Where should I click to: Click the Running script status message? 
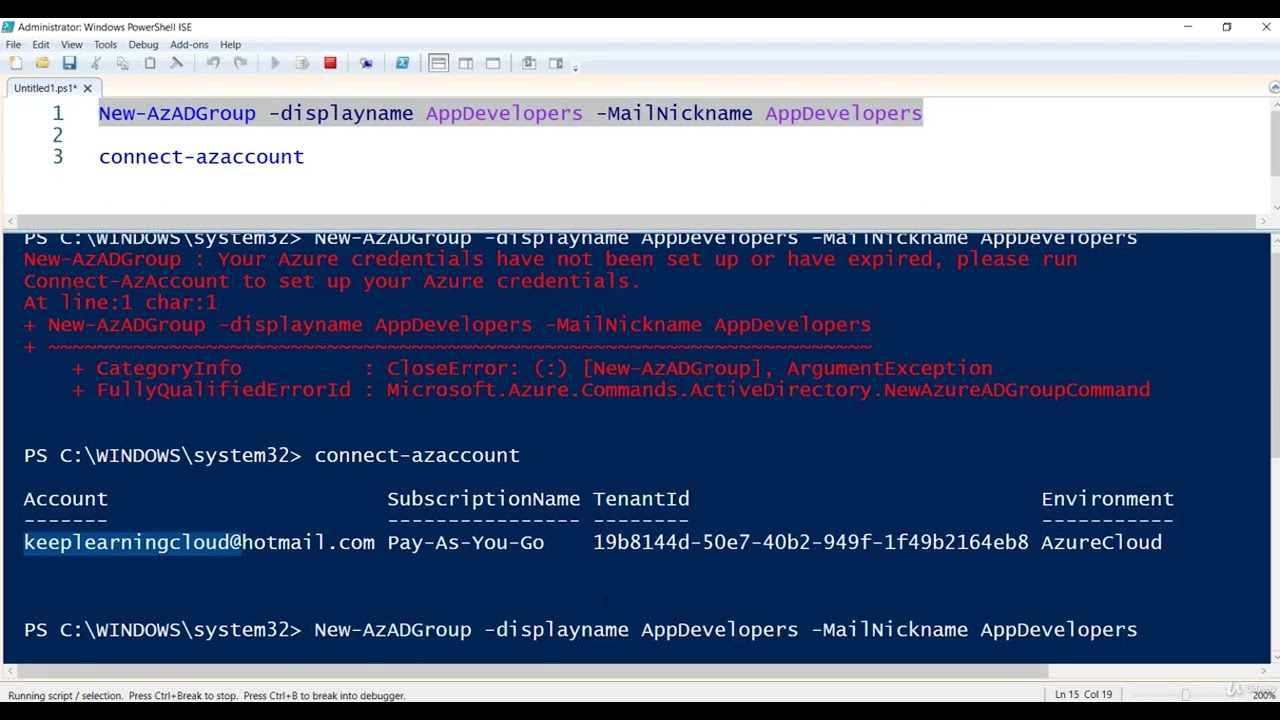(x=207, y=695)
